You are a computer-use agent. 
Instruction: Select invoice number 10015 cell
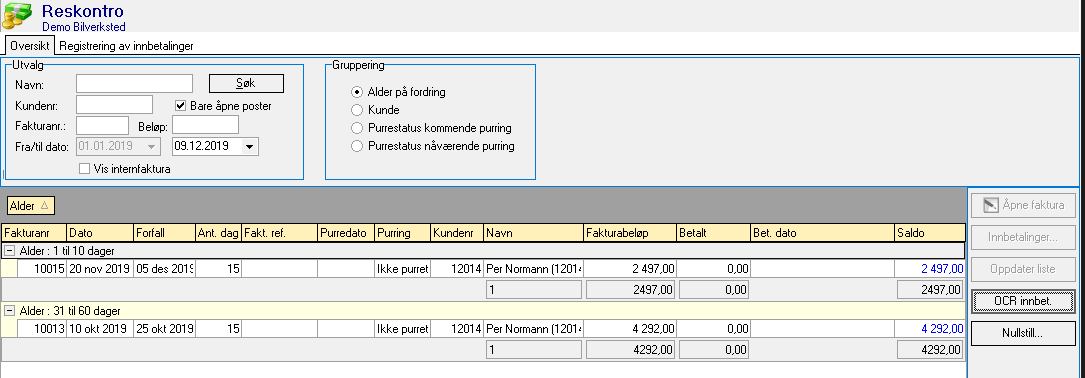click(x=42, y=269)
